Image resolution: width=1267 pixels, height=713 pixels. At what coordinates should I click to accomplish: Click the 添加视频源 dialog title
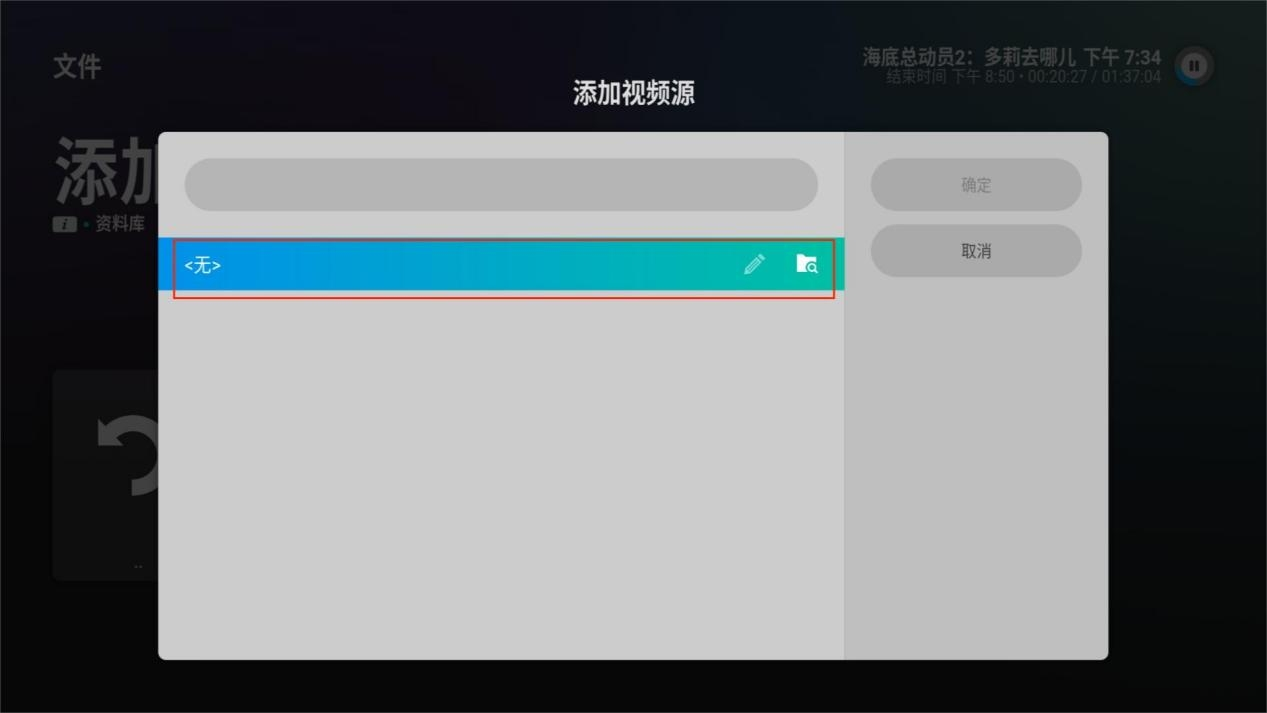(x=633, y=94)
